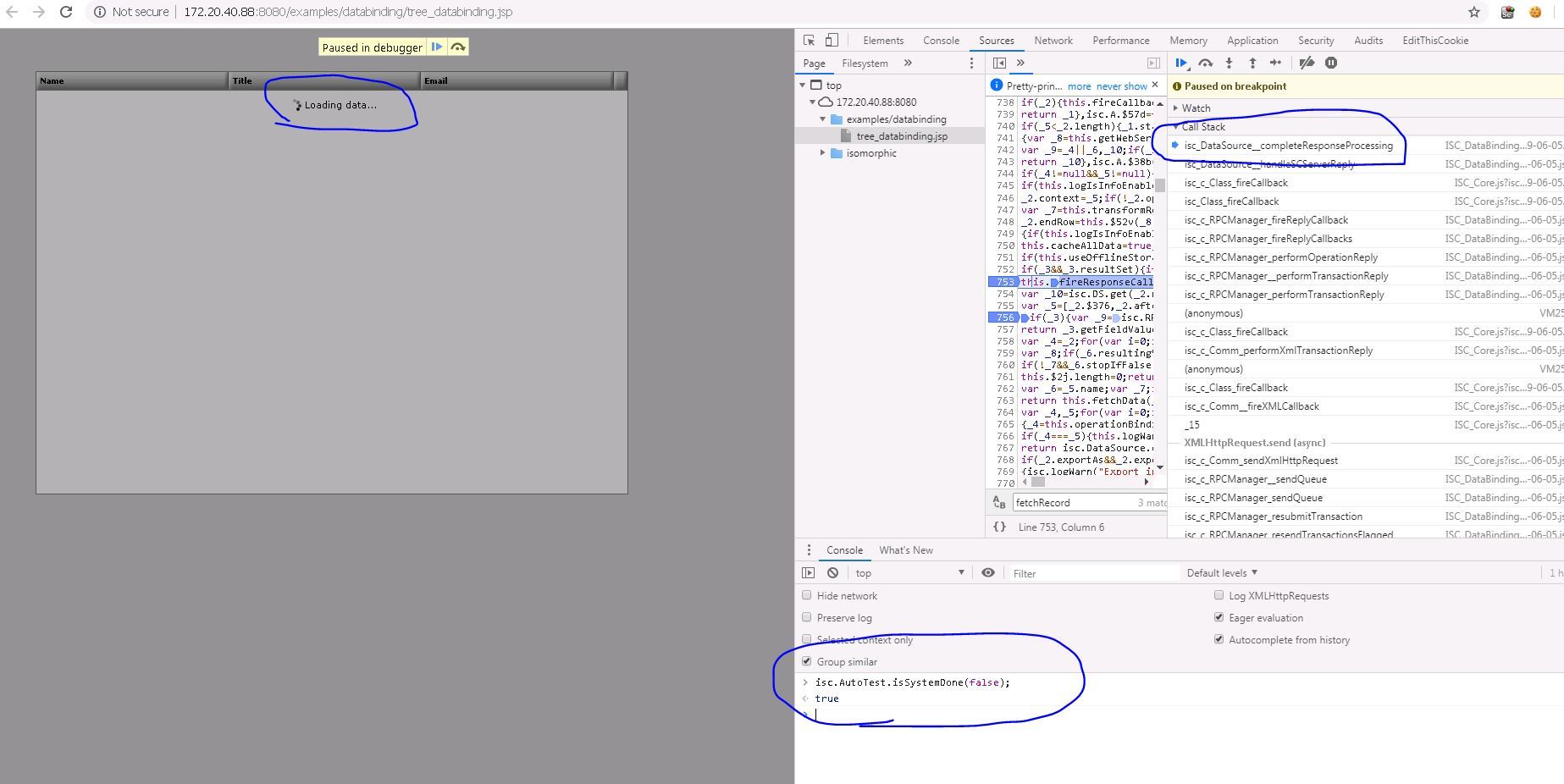The width and height of the screenshot is (1564, 784).
Task: Switch to the Network tab
Action: 1053,41
